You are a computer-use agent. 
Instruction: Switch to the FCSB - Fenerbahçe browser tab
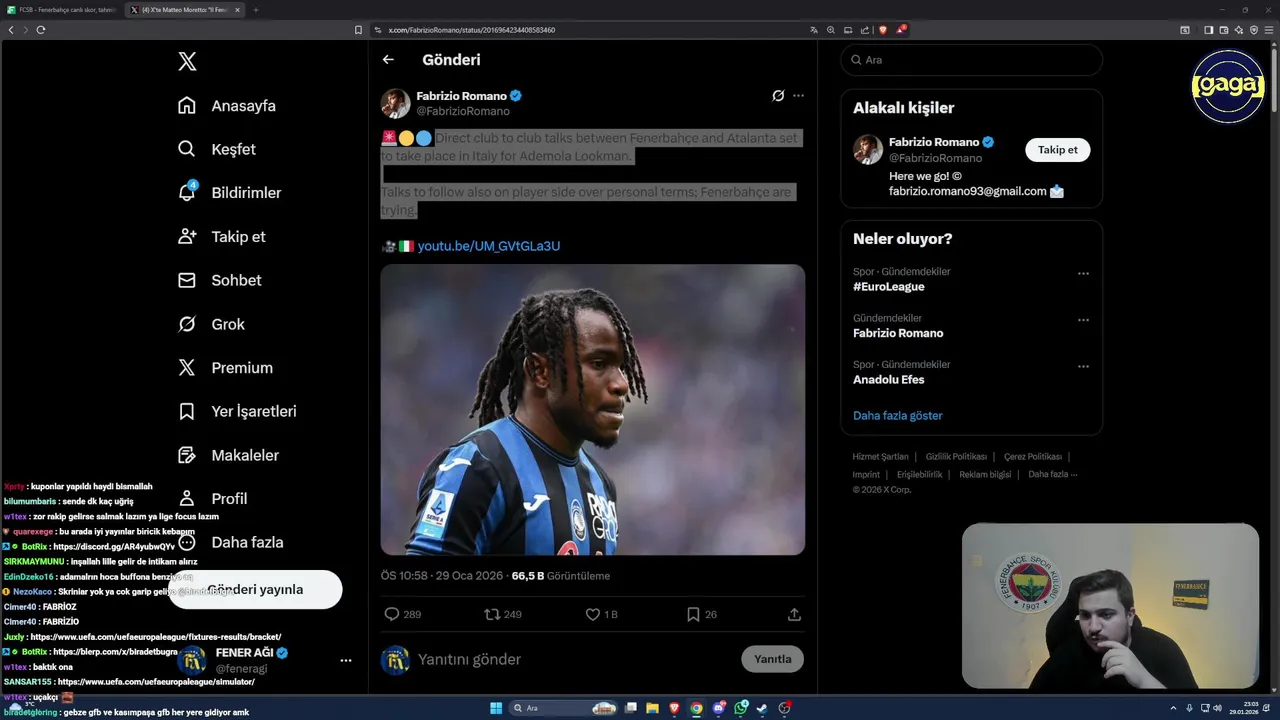click(x=61, y=9)
